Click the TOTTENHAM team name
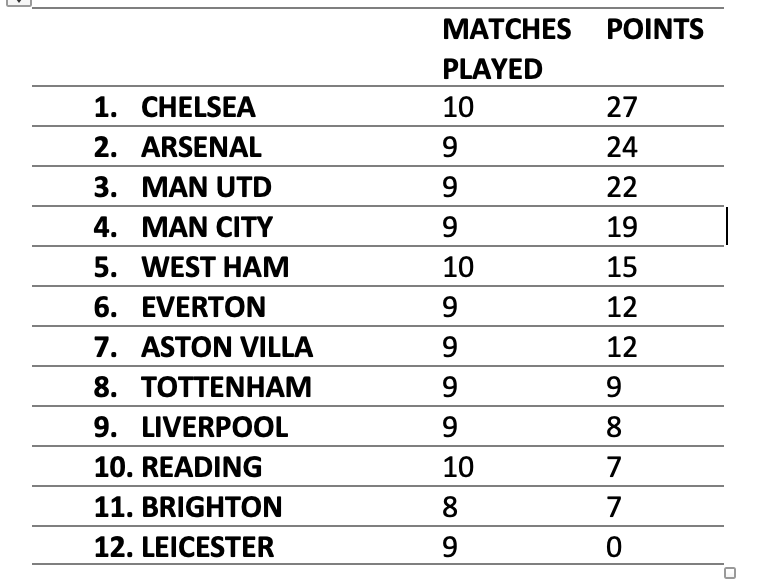 [x=226, y=387]
